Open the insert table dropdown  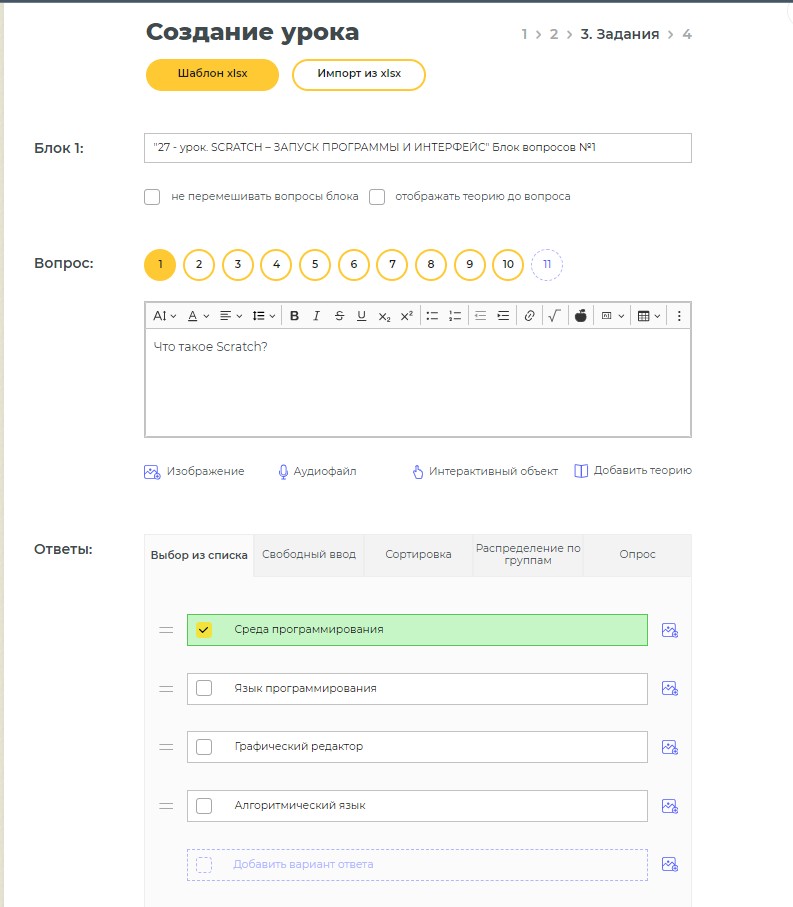pos(649,316)
